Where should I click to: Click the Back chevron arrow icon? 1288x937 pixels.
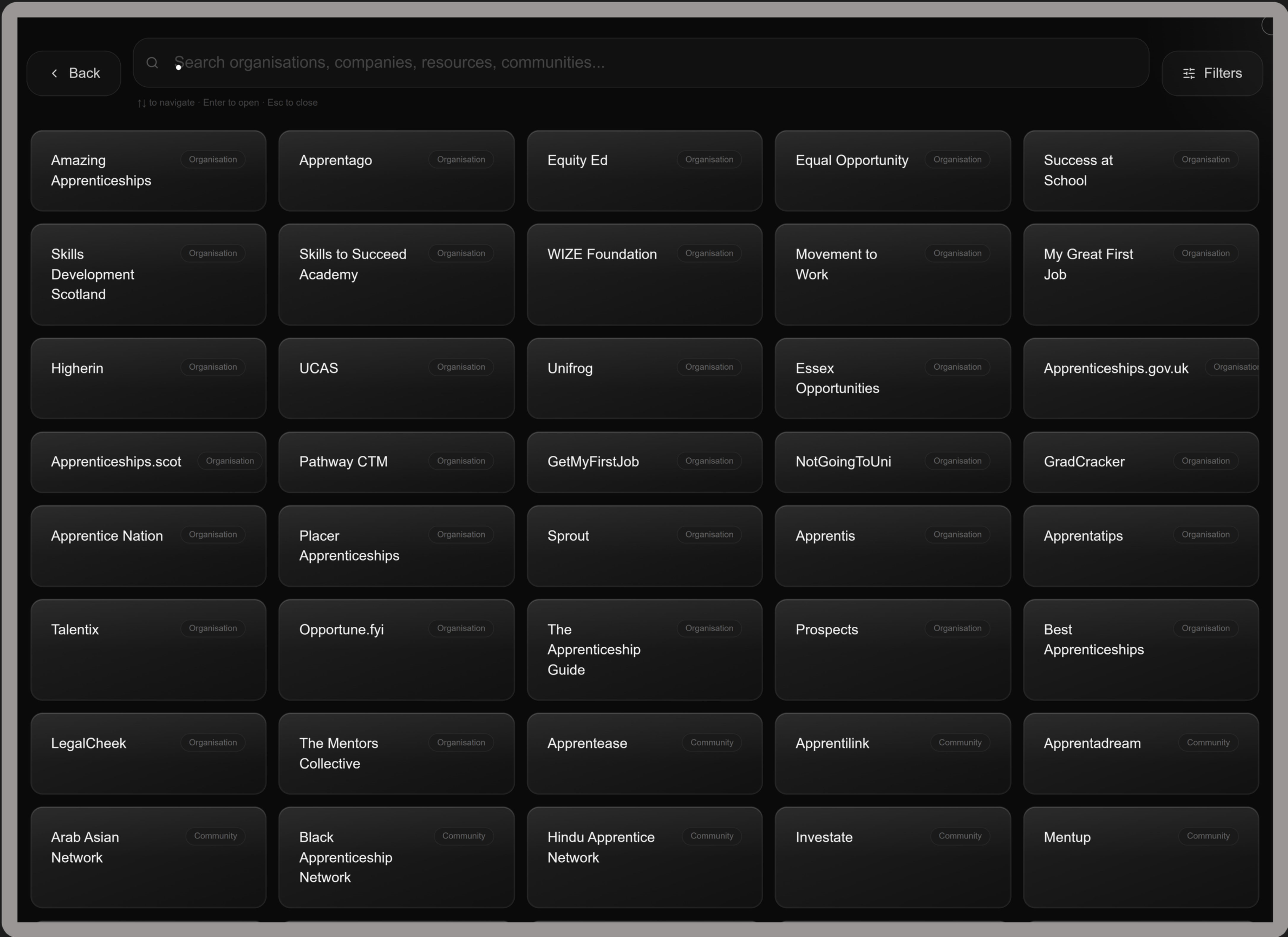point(55,73)
